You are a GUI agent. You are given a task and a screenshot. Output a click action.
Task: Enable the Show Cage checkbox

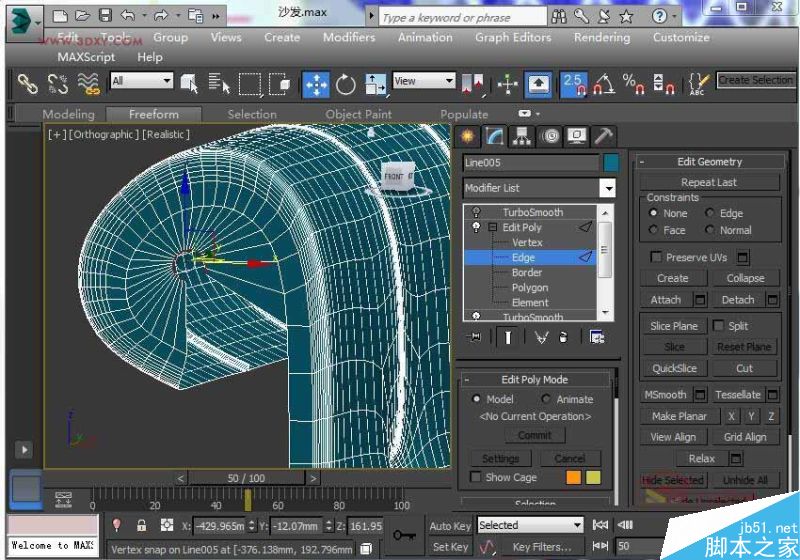[476, 477]
